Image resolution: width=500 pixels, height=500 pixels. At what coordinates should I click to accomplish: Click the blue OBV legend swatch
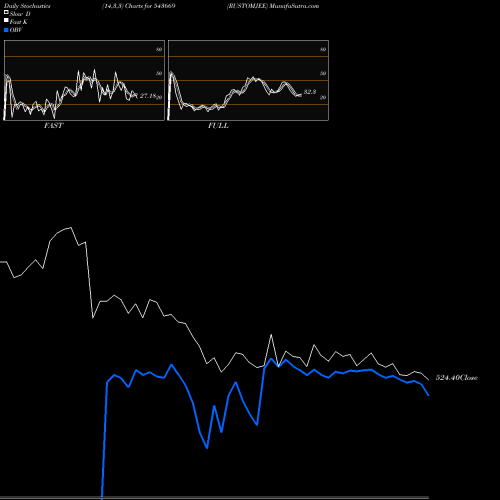coord(6,30)
